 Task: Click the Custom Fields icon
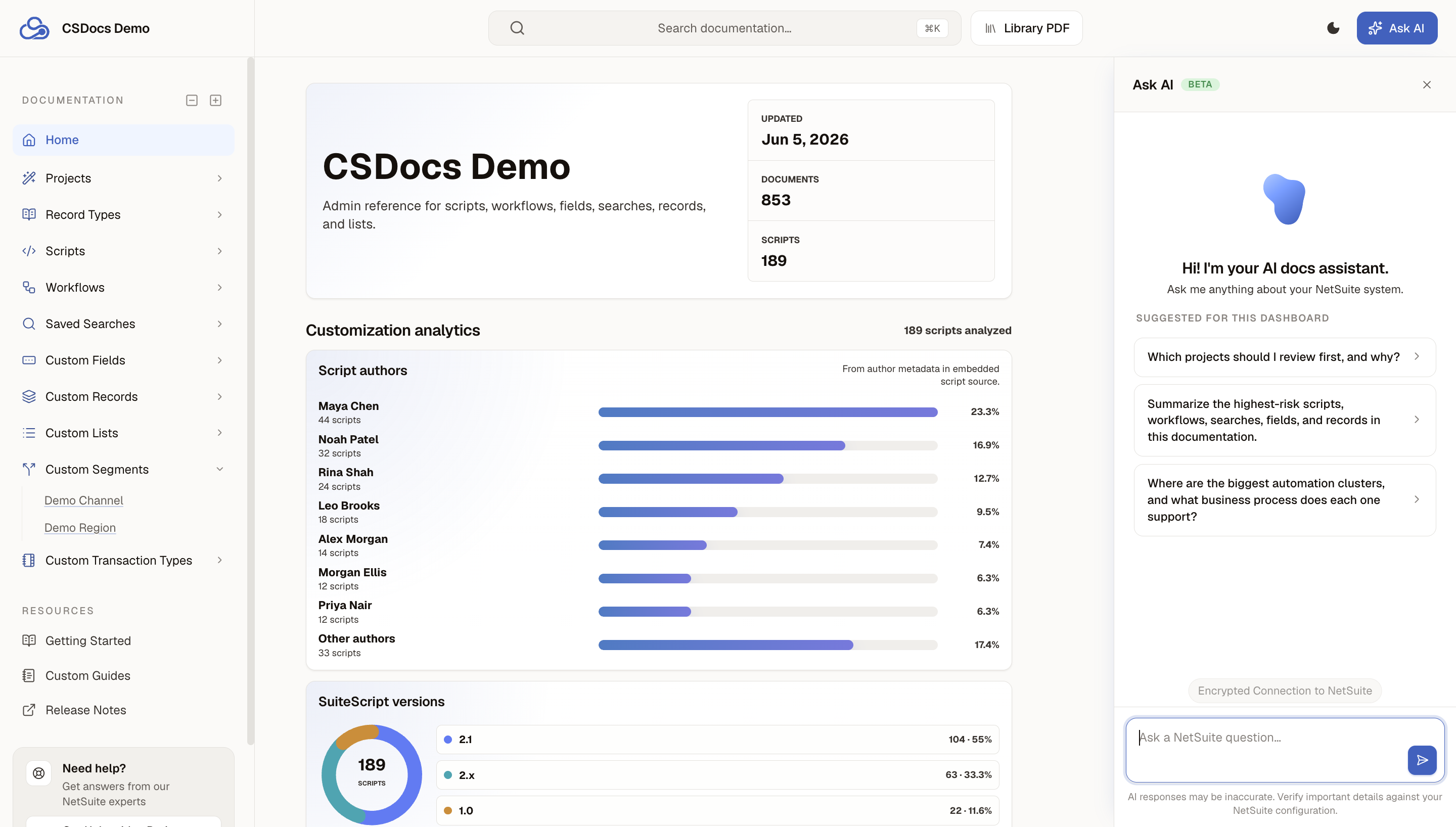[29, 360]
